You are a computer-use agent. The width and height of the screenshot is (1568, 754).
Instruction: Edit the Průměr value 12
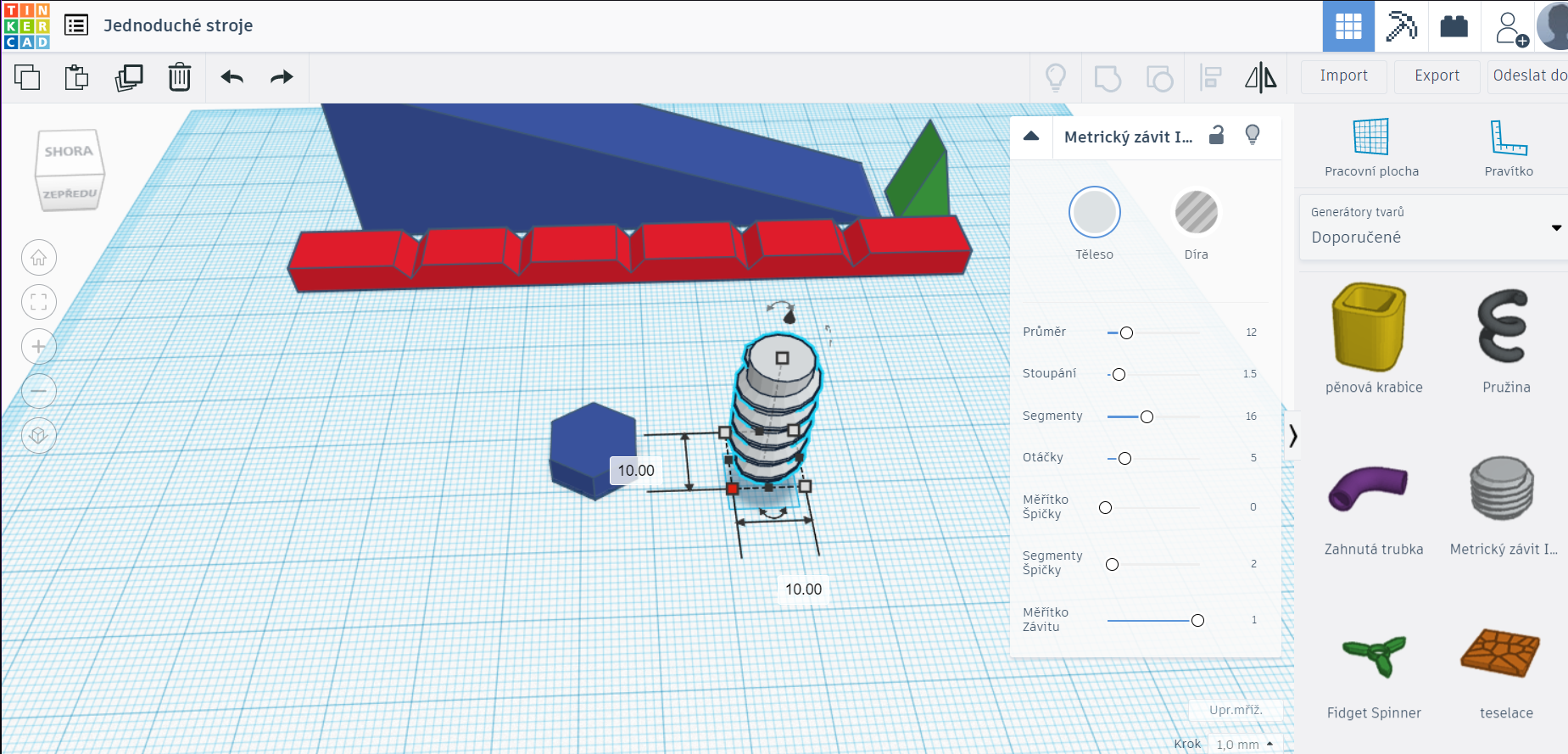1251,332
